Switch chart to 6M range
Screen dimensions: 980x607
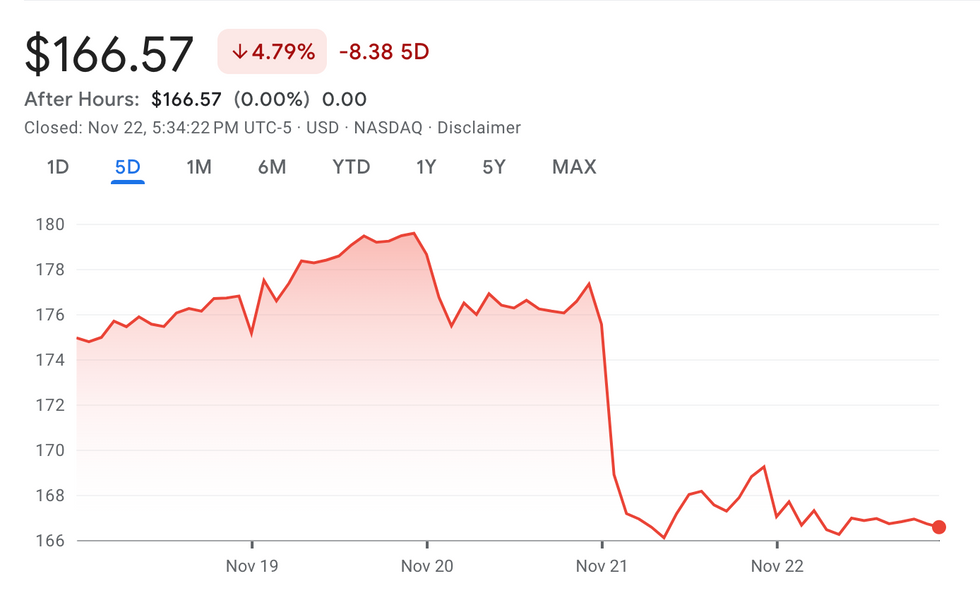point(272,167)
